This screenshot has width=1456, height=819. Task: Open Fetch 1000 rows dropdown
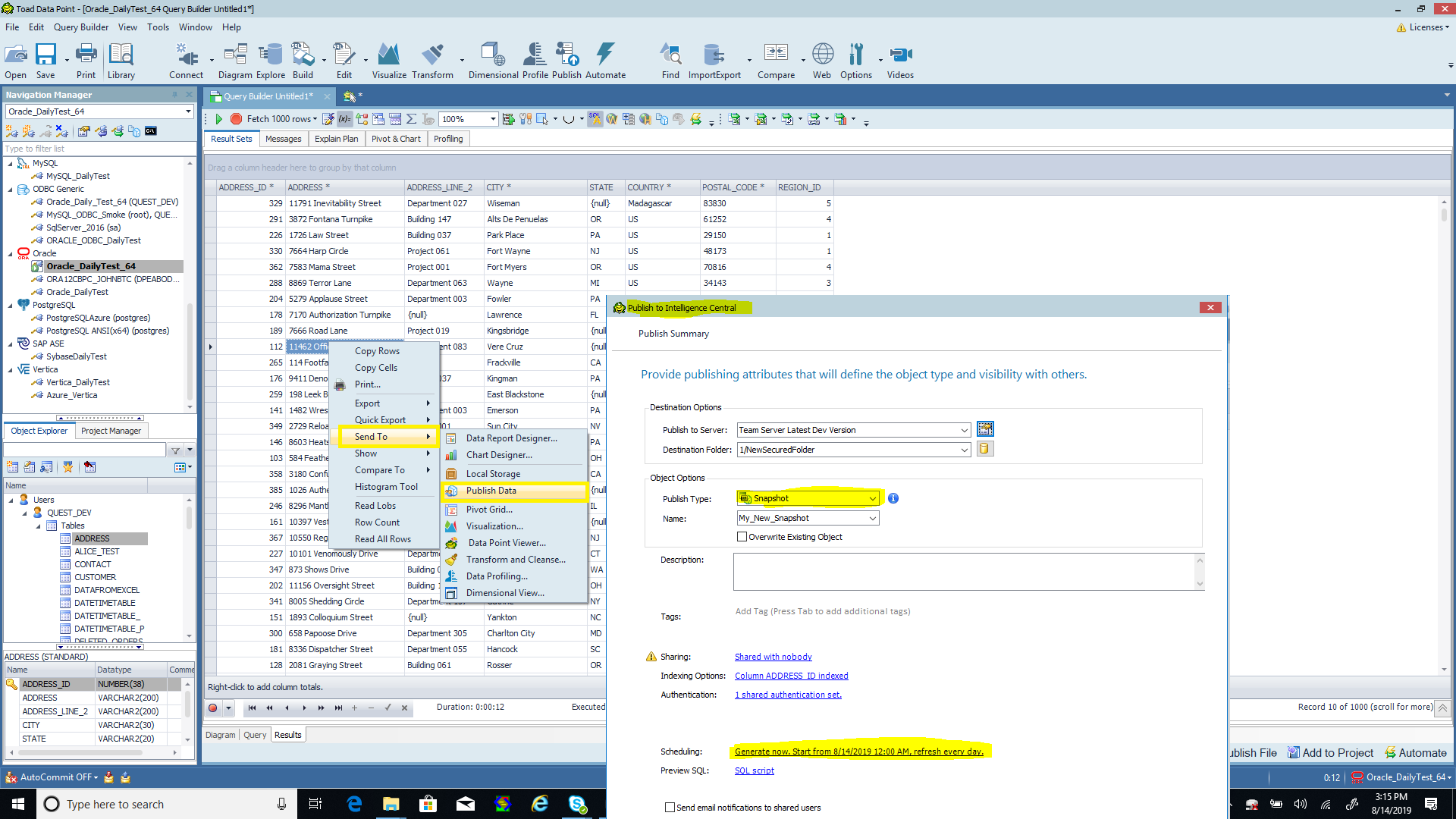point(315,119)
